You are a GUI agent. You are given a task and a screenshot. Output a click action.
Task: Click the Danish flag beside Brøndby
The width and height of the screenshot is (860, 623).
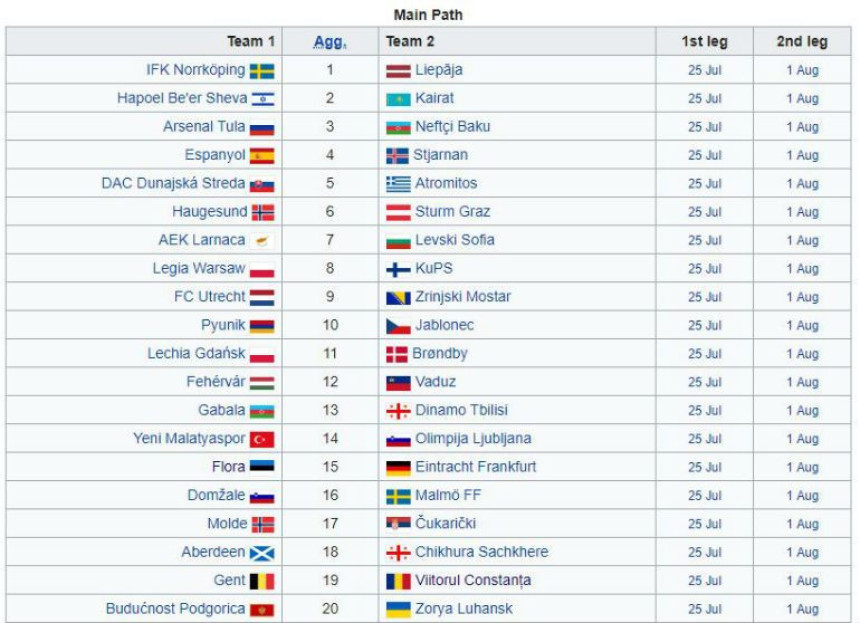(x=397, y=354)
